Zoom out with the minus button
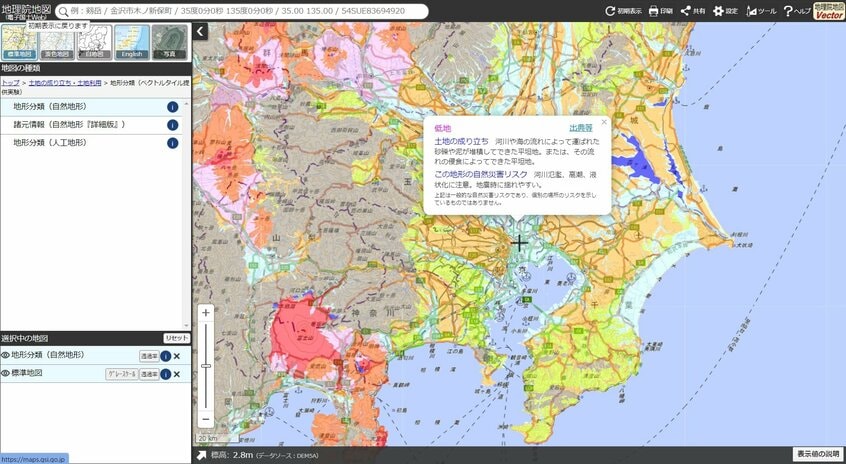The width and height of the screenshot is (846, 464). point(206,419)
